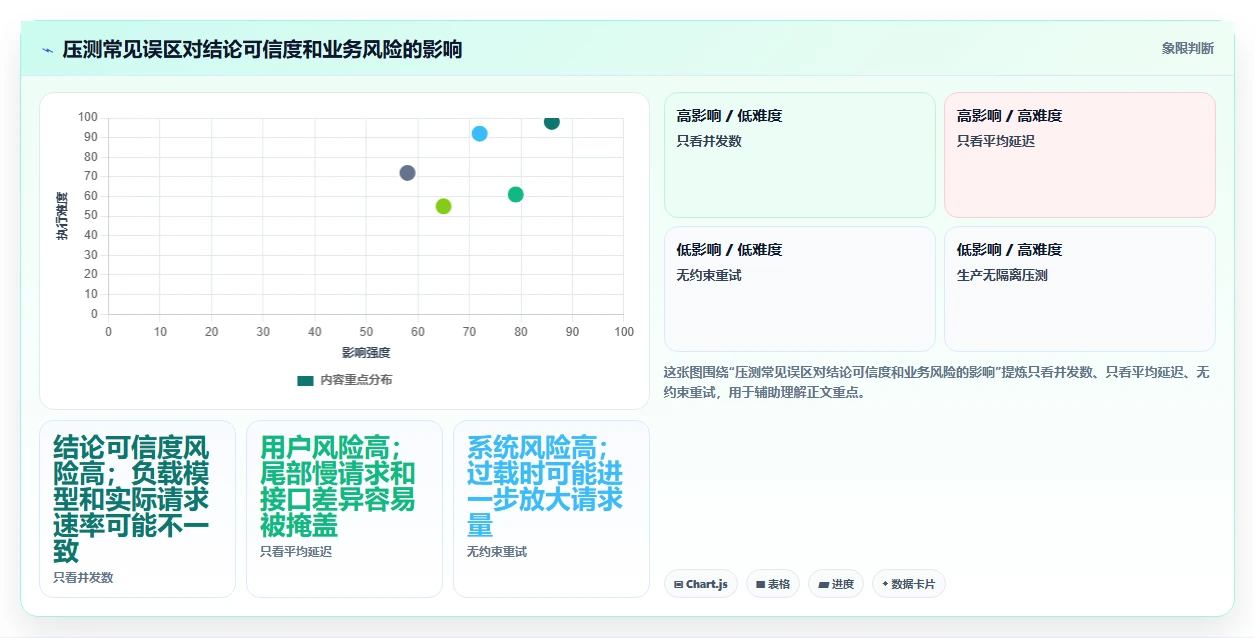This screenshot has width=1255, height=638.
Task: Click 无约束重试 caption under the third card
Action: pyautogui.click(x=497, y=551)
